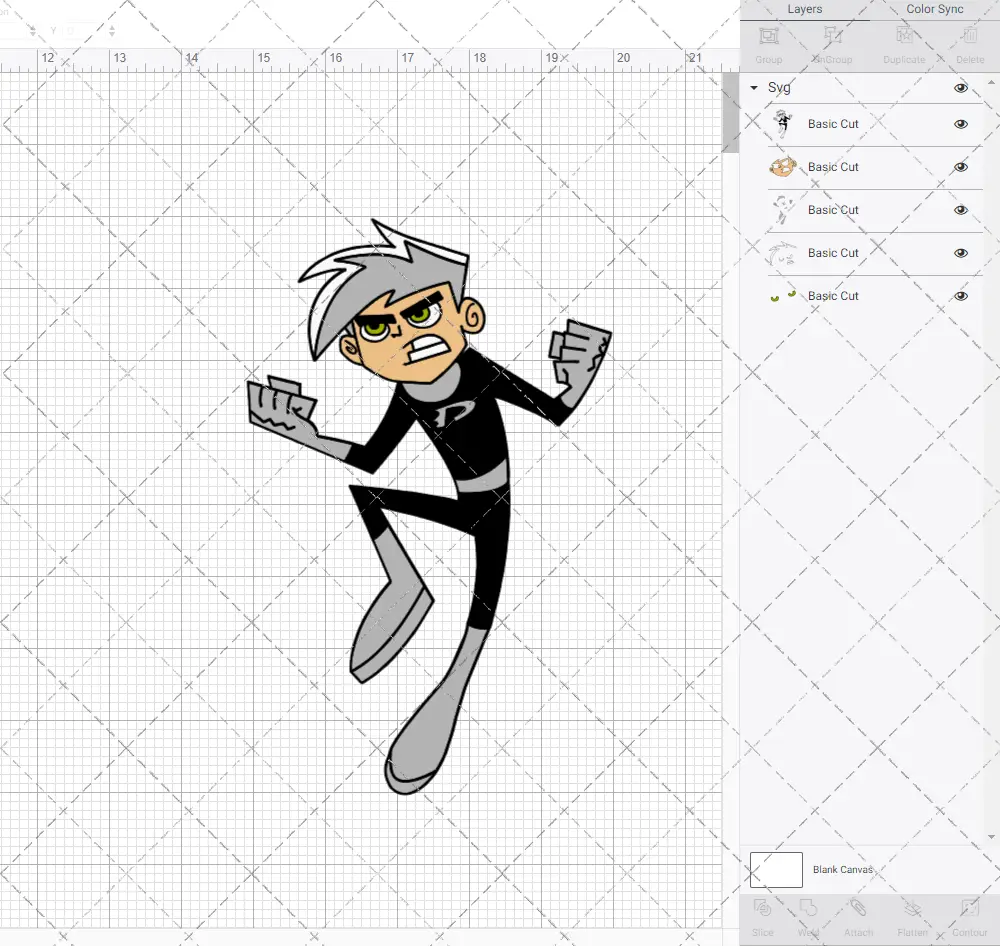Click the Weld tool icon
Viewport: 1000px width, 946px height.
click(808, 908)
